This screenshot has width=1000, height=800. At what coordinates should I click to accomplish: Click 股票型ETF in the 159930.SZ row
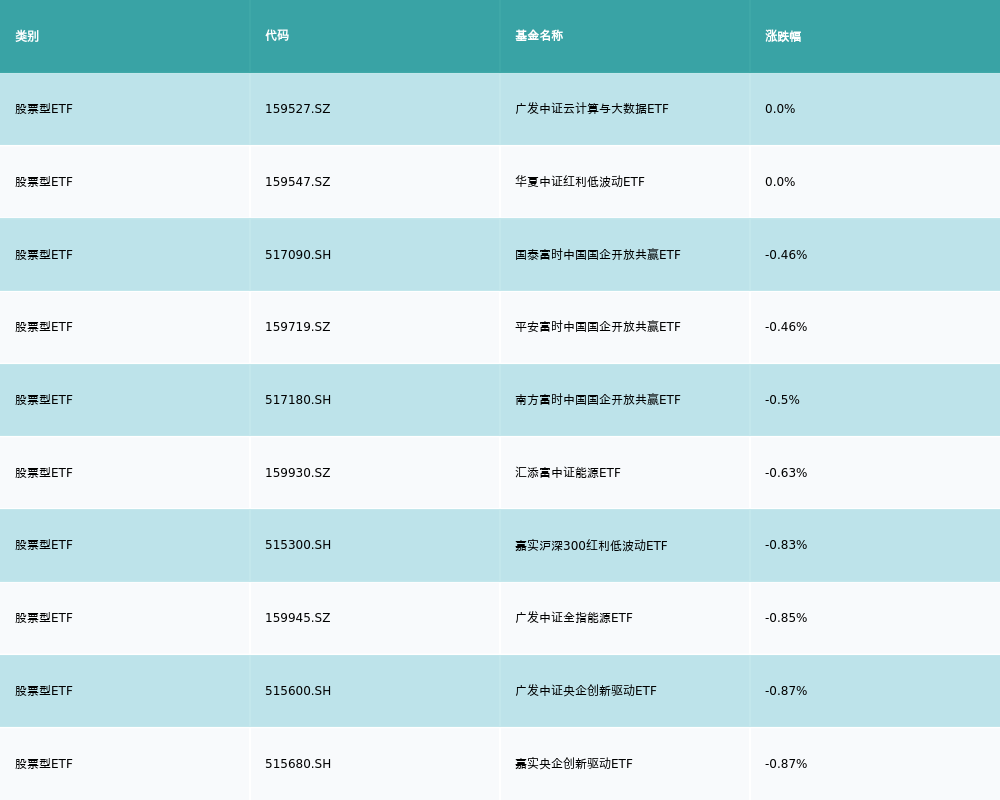point(44,473)
